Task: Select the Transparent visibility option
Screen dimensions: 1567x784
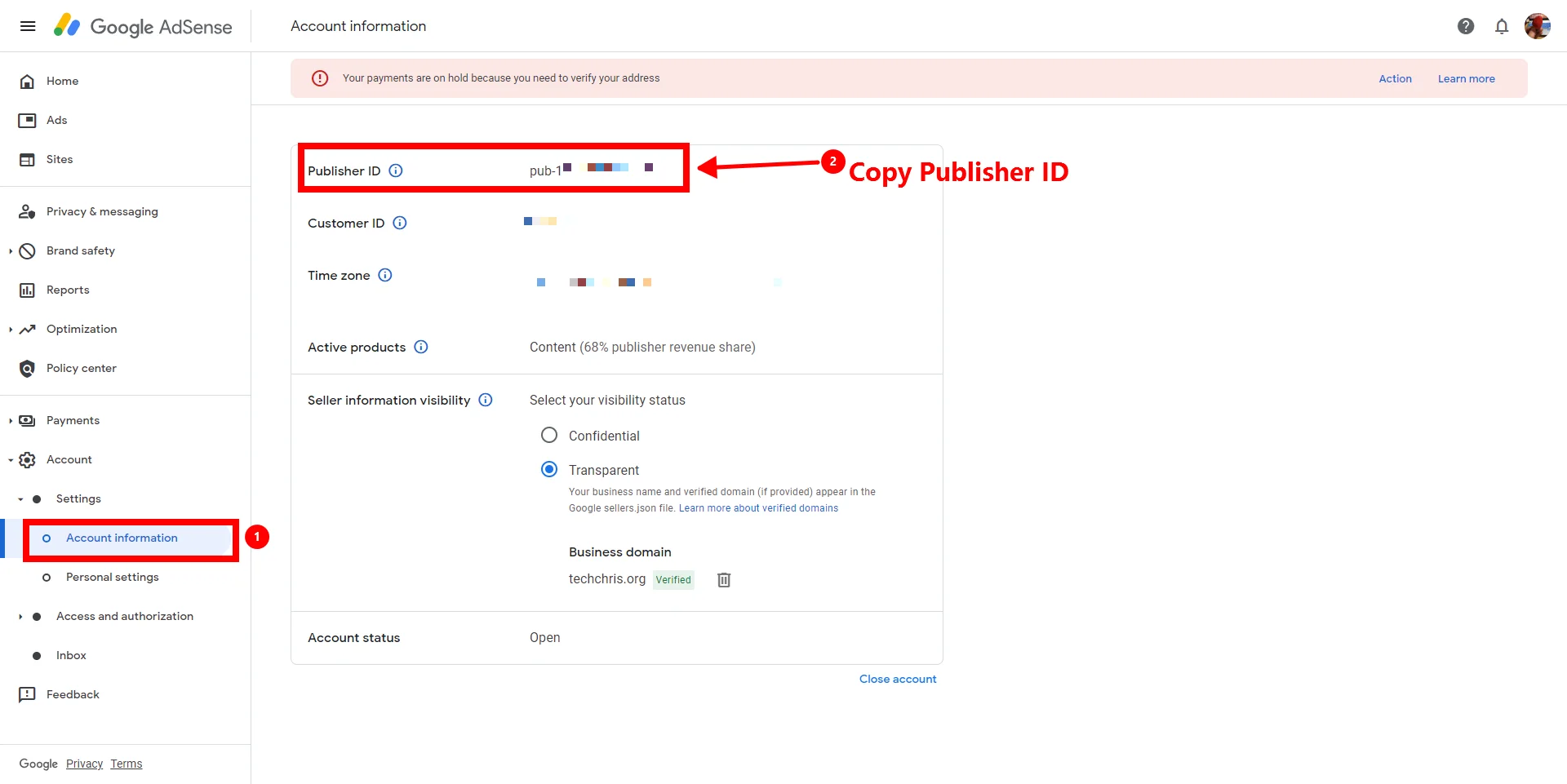Action: [x=549, y=470]
